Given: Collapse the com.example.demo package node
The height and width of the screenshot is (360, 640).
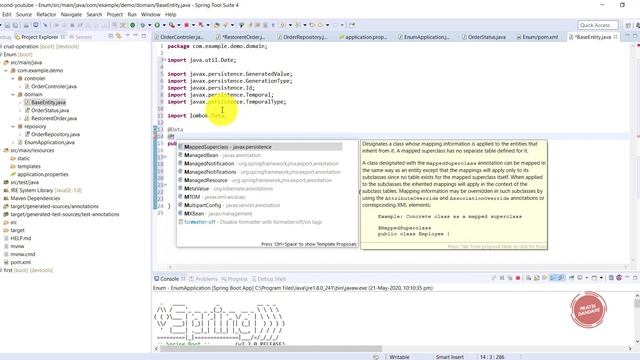Looking at the screenshot, I should point(6,71).
